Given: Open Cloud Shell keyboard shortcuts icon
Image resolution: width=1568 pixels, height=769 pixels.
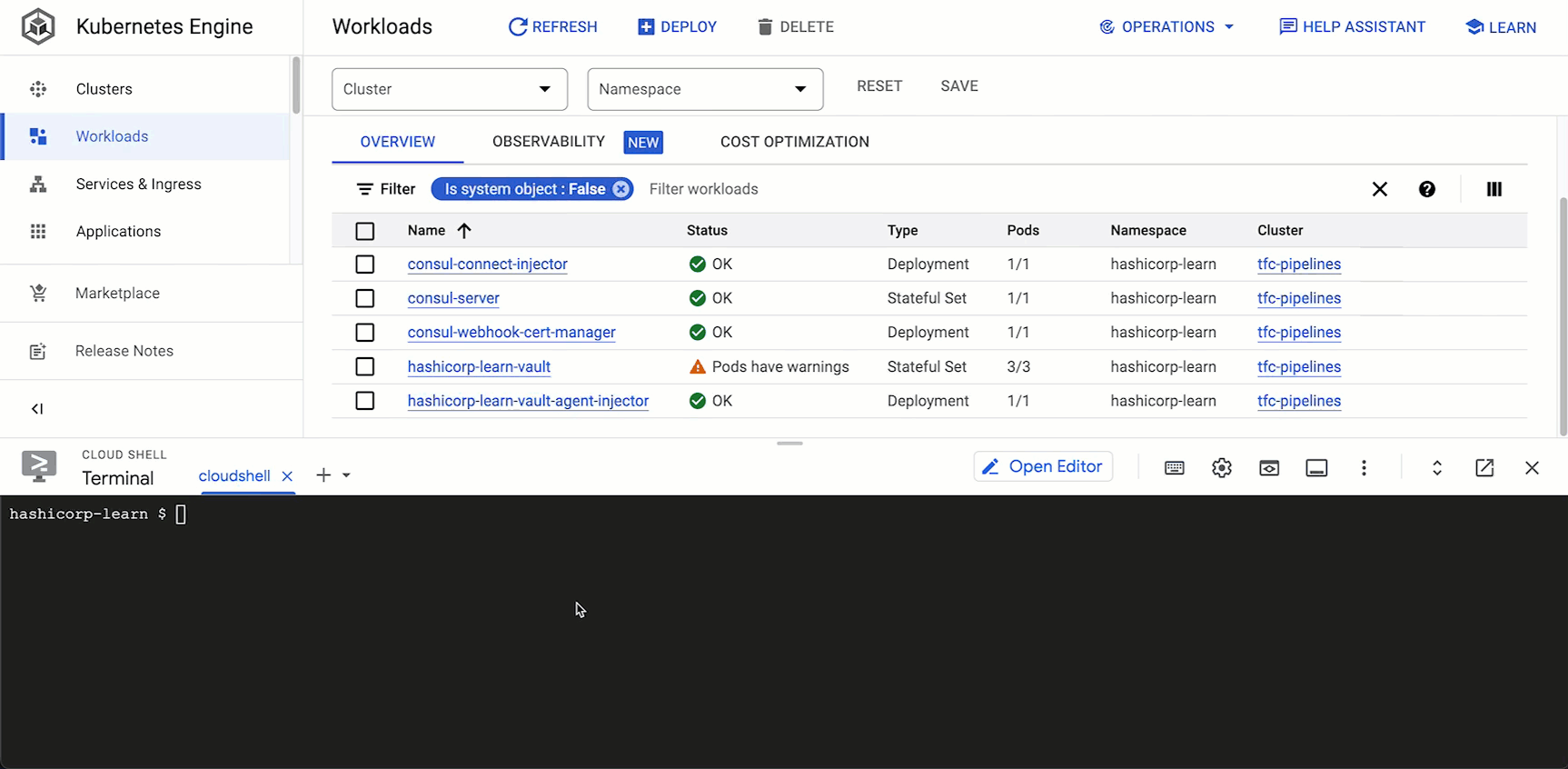Looking at the screenshot, I should coord(1175,468).
